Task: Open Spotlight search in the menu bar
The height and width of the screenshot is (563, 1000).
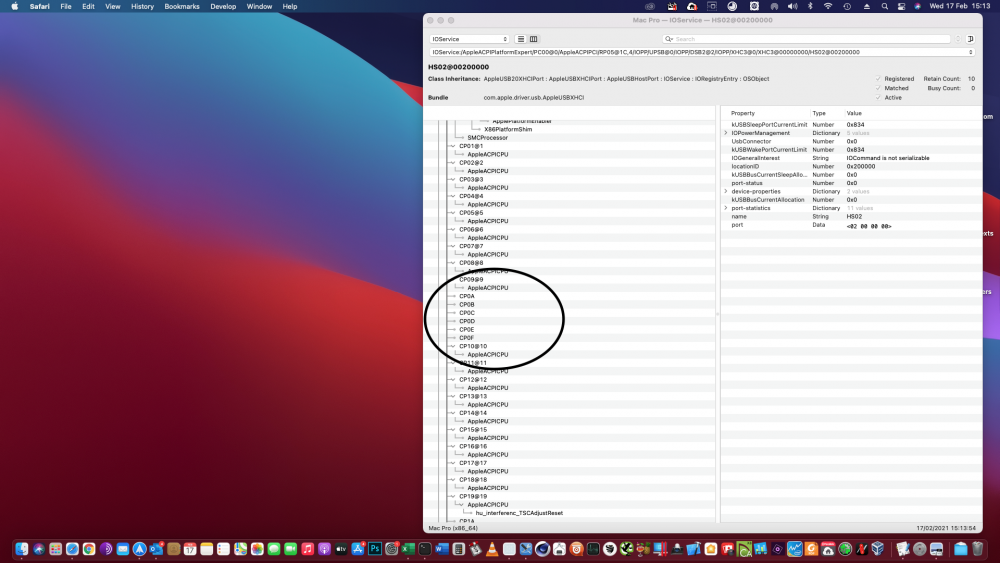Action: [884, 6]
